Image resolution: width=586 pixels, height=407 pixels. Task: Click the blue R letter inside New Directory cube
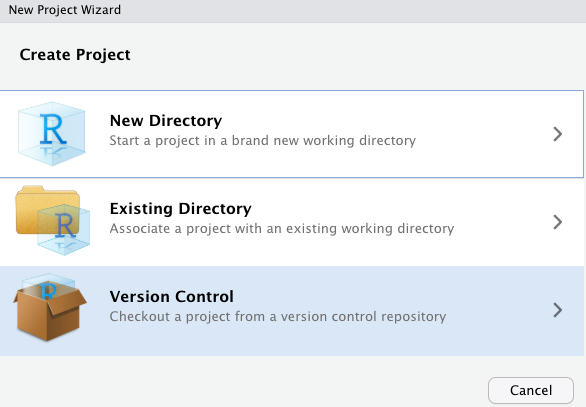point(53,129)
